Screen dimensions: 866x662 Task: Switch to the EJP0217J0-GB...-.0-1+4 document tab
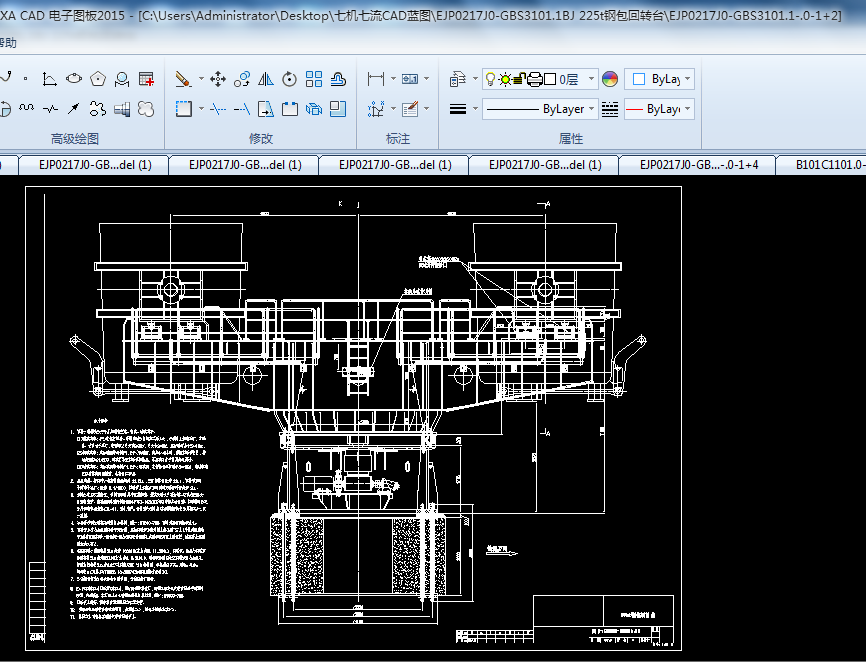click(x=698, y=165)
